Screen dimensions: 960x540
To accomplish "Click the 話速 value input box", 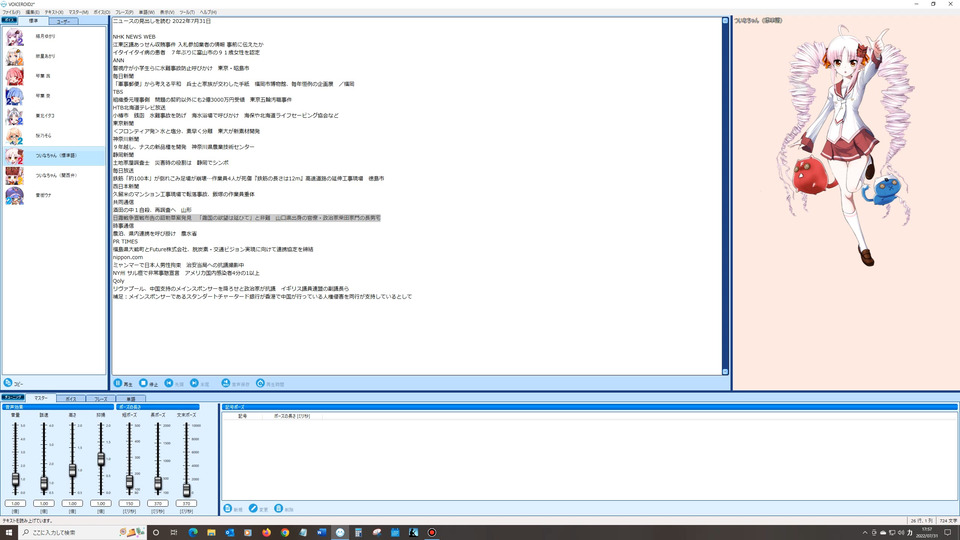I will 44,503.
